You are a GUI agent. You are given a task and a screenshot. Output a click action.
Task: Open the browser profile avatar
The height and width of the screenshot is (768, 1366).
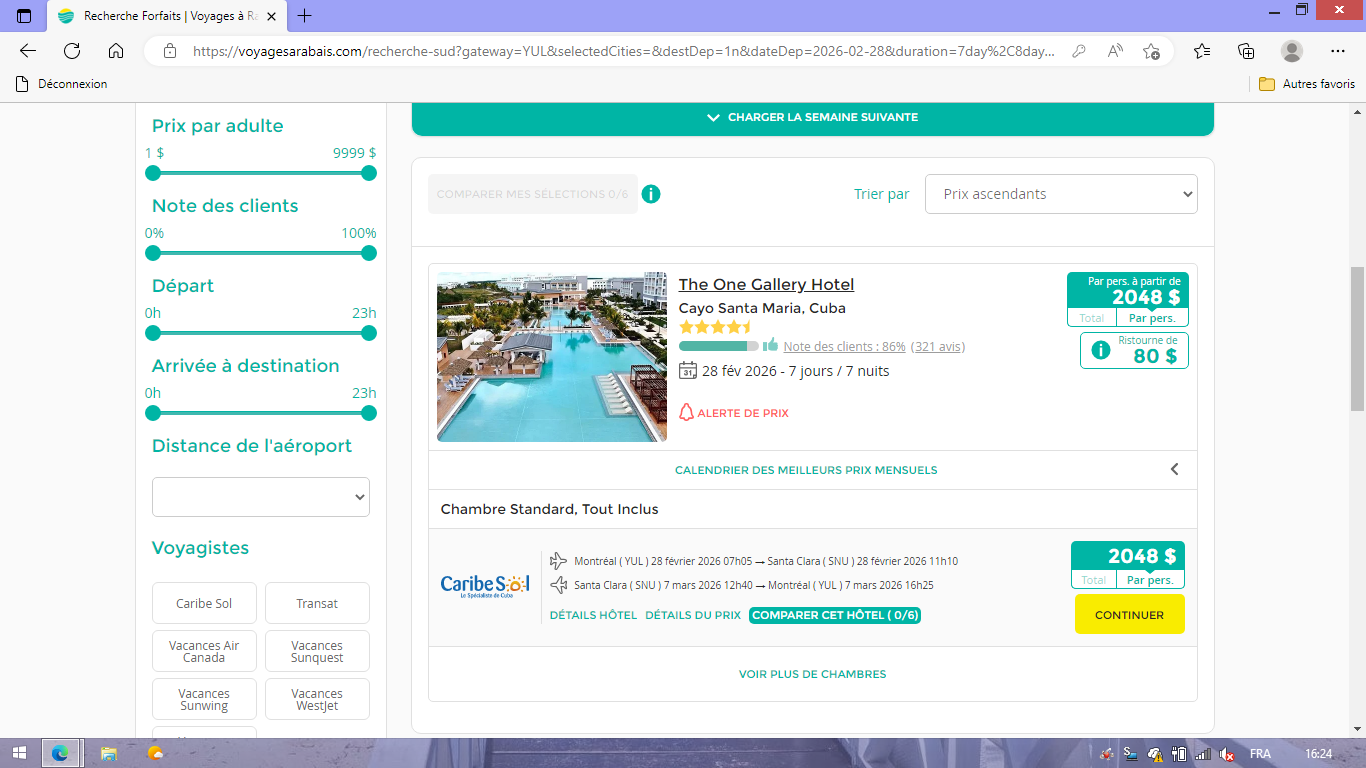point(1292,51)
